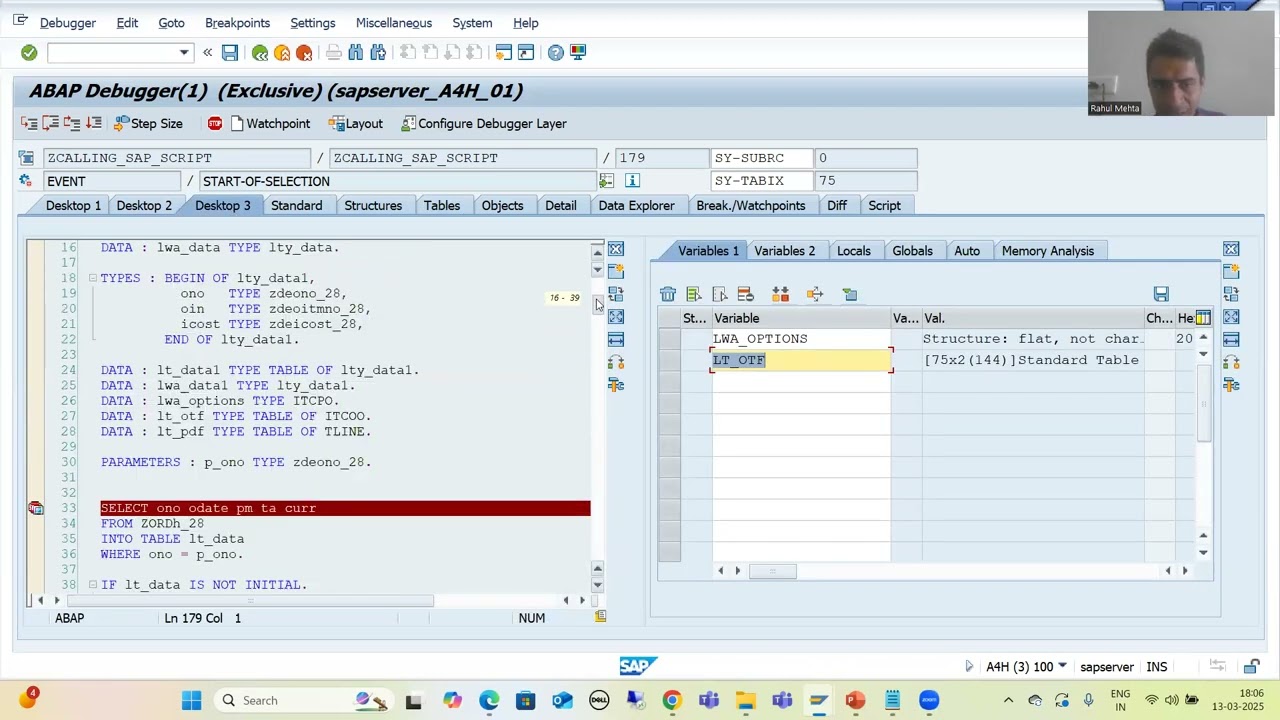The height and width of the screenshot is (720, 1280).
Task: Click the Step Size button
Action: coord(148,124)
